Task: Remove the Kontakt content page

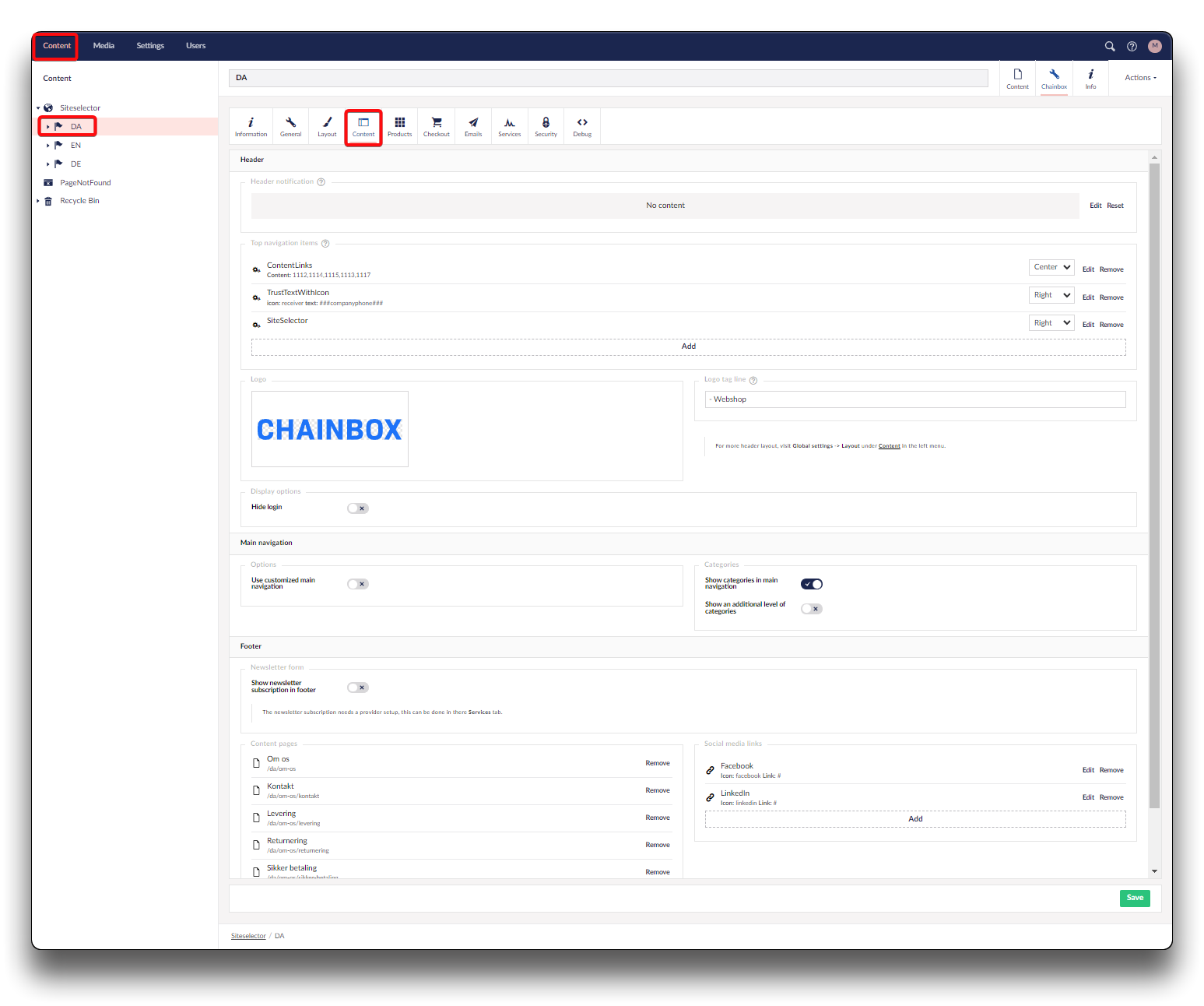Action: pos(657,790)
